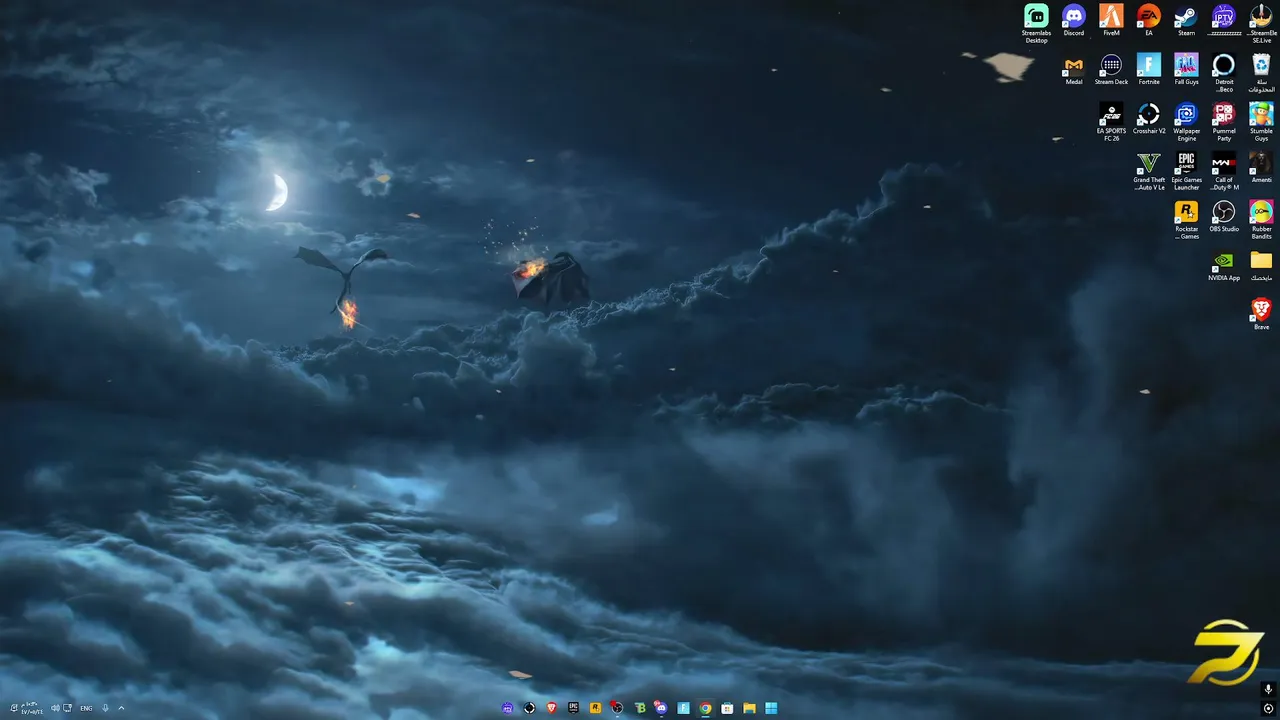Select the Recycle Bin icon

point(1261,73)
